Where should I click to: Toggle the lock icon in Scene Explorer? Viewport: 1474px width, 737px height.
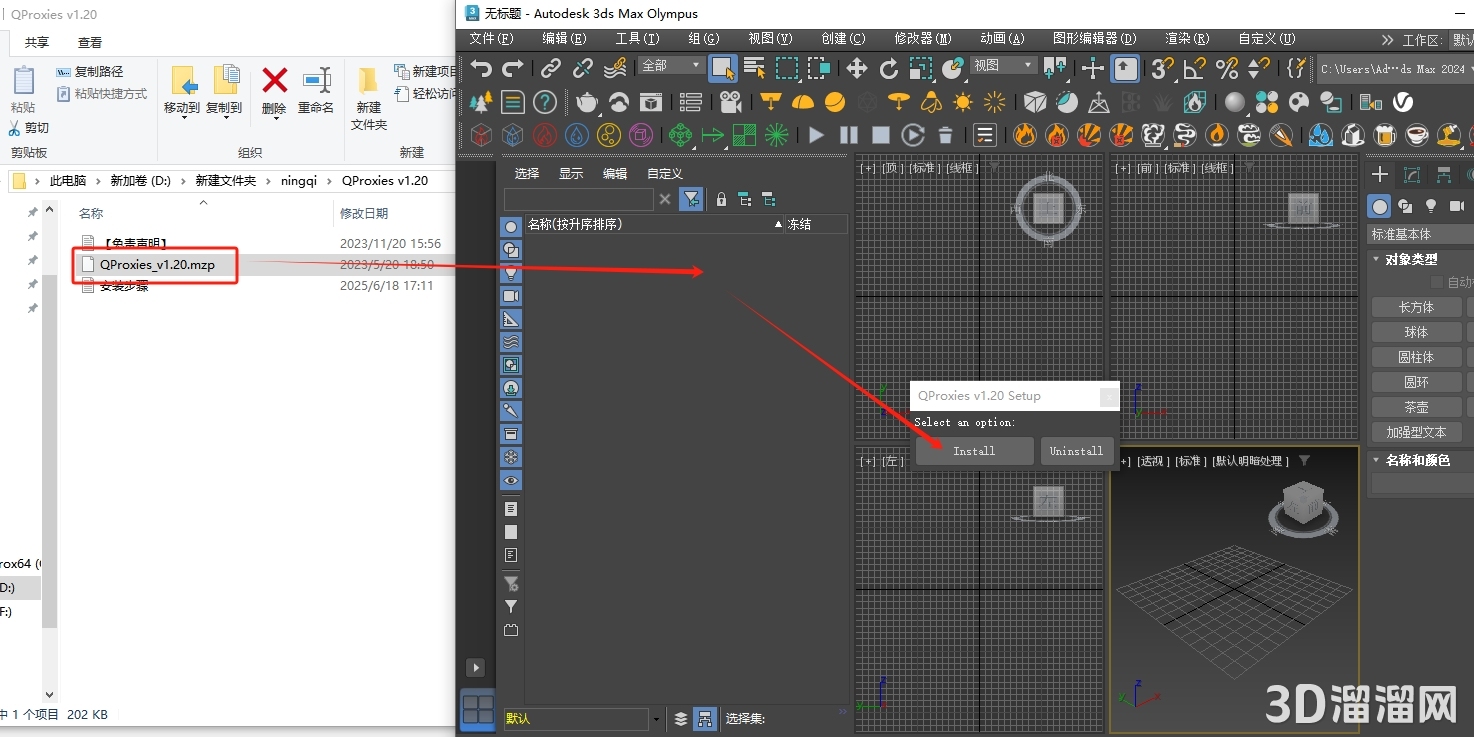click(x=721, y=200)
